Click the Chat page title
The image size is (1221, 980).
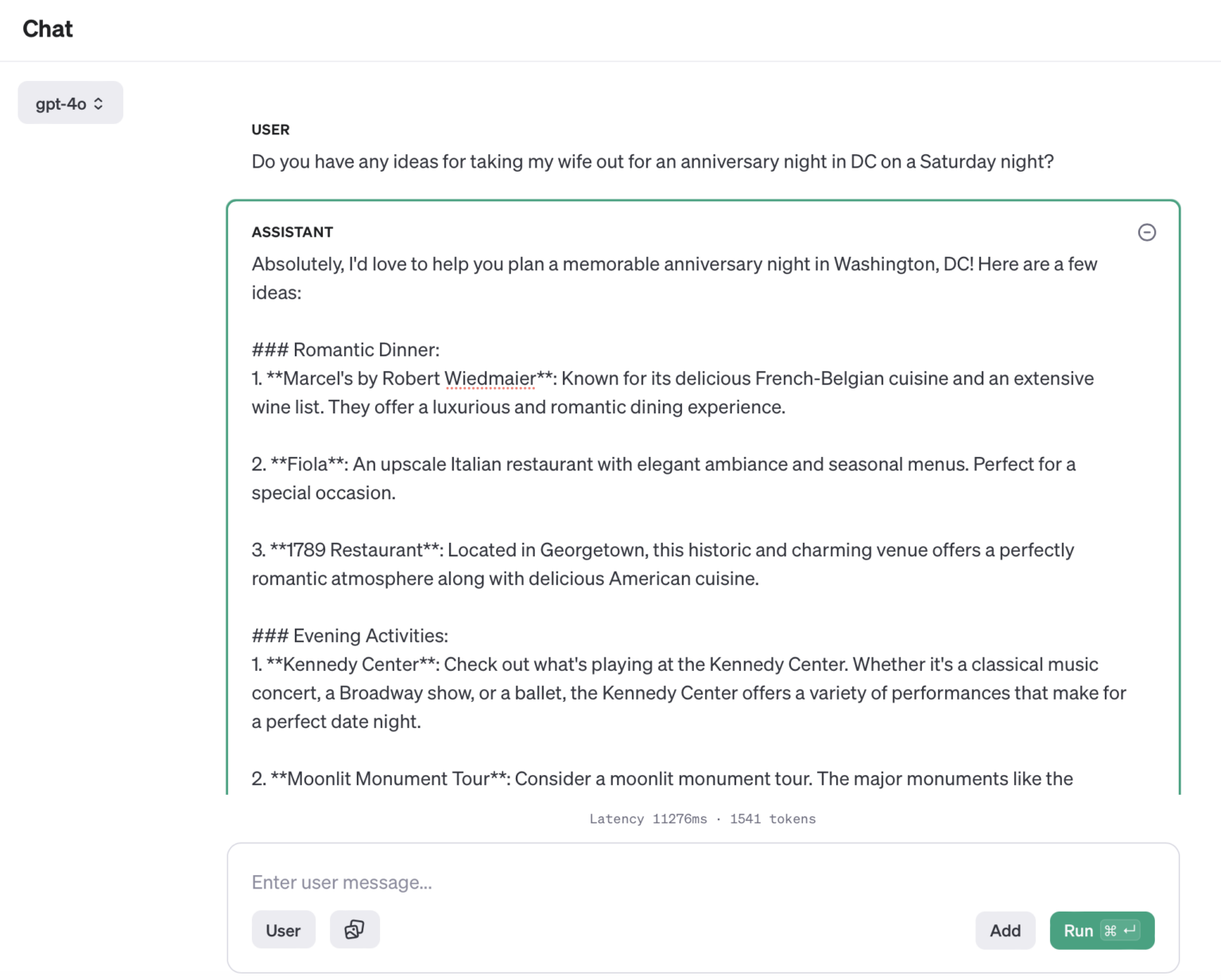pyautogui.click(x=48, y=29)
